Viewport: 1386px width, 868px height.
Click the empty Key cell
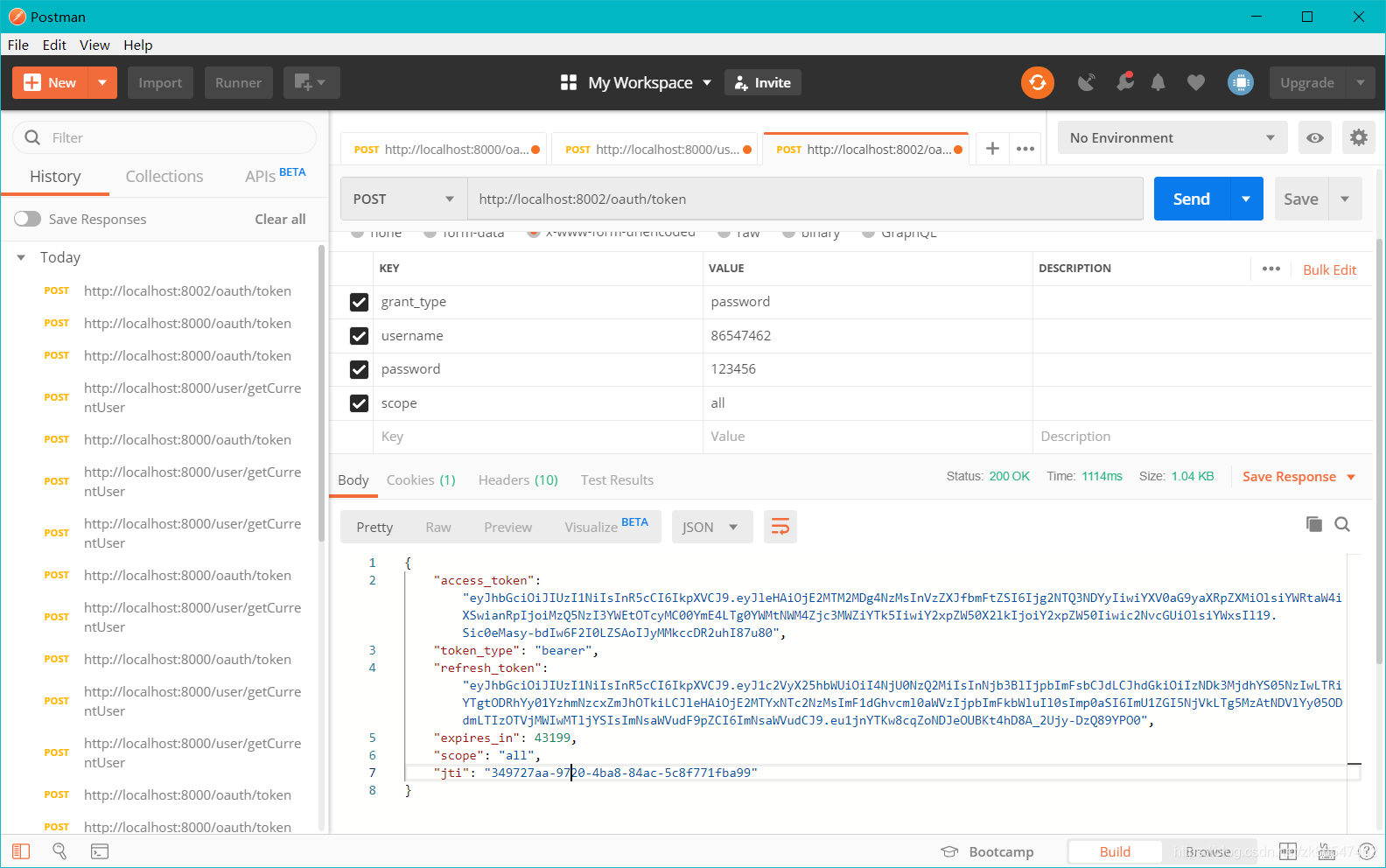[x=538, y=437]
